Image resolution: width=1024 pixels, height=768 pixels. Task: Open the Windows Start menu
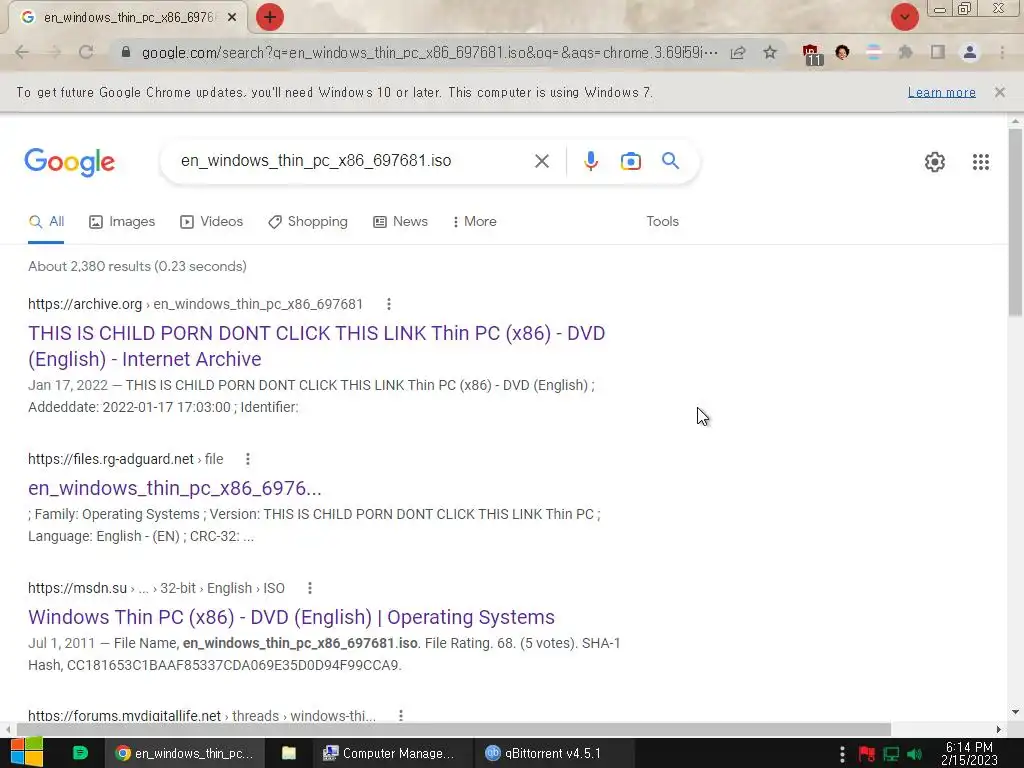(27, 753)
